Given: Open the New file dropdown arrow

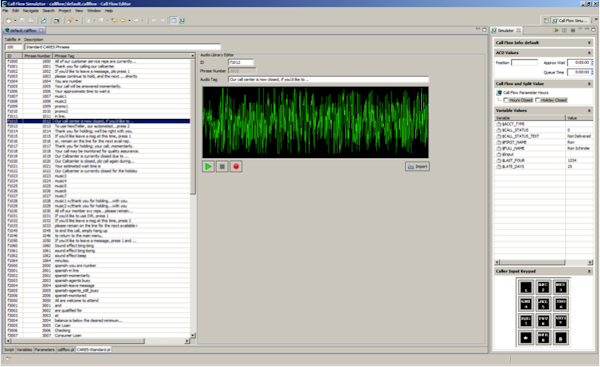Looking at the screenshot, I should (x=15, y=21).
